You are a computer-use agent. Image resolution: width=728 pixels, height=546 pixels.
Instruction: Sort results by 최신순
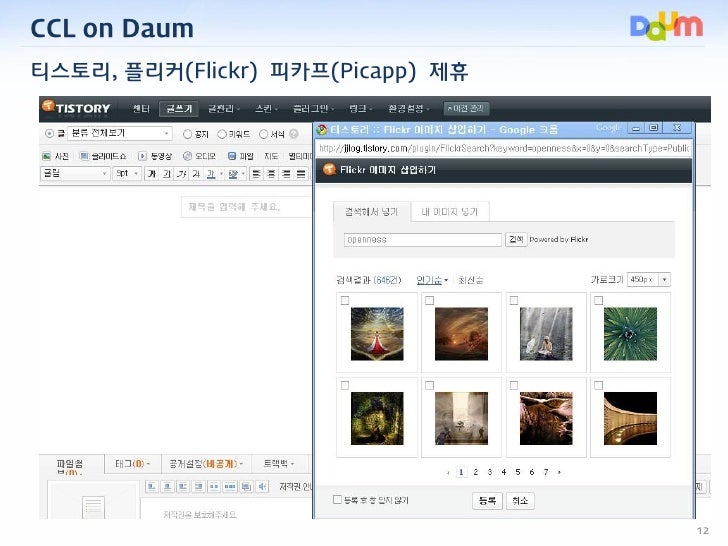tap(470, 280)
